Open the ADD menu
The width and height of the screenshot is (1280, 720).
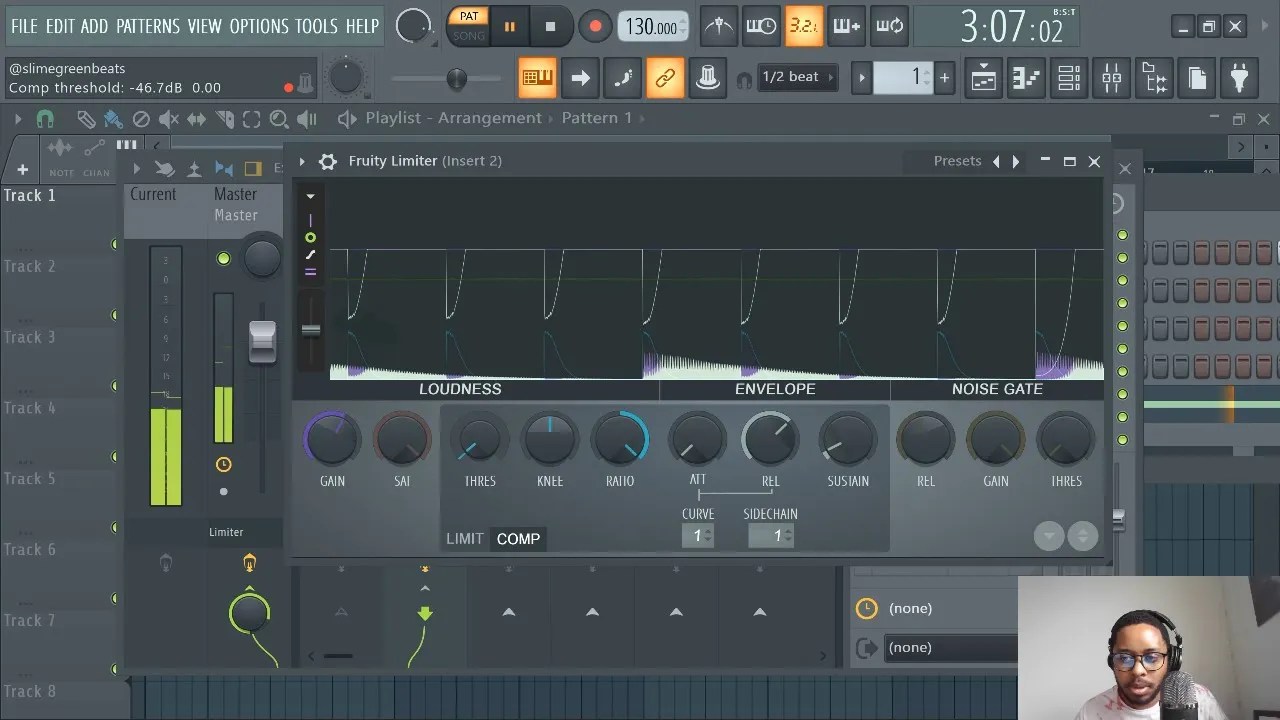coord(94,26)
